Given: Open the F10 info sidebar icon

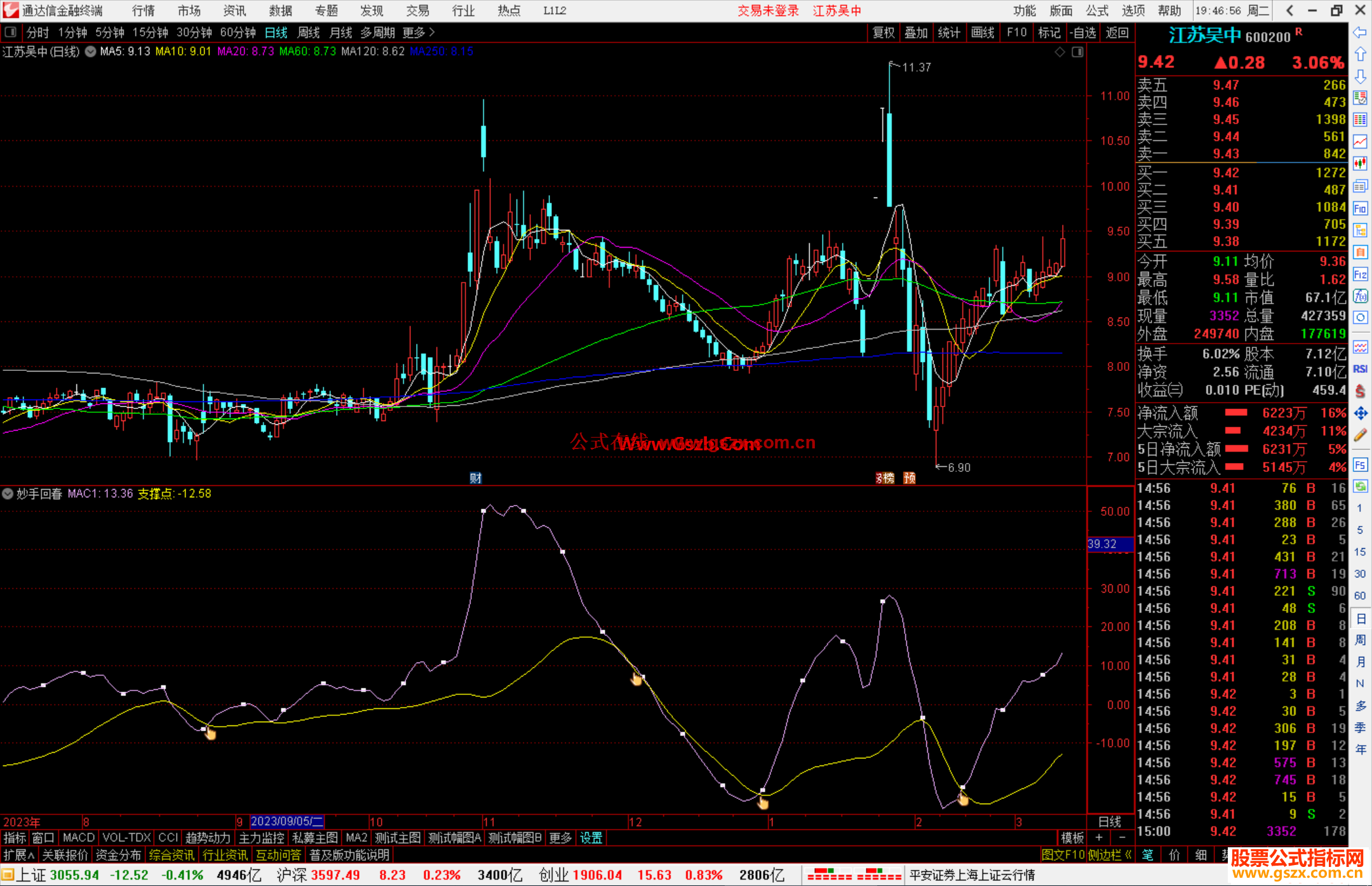Looking at the screenshot, I should pyautogui.click(x=1360, y=208).
